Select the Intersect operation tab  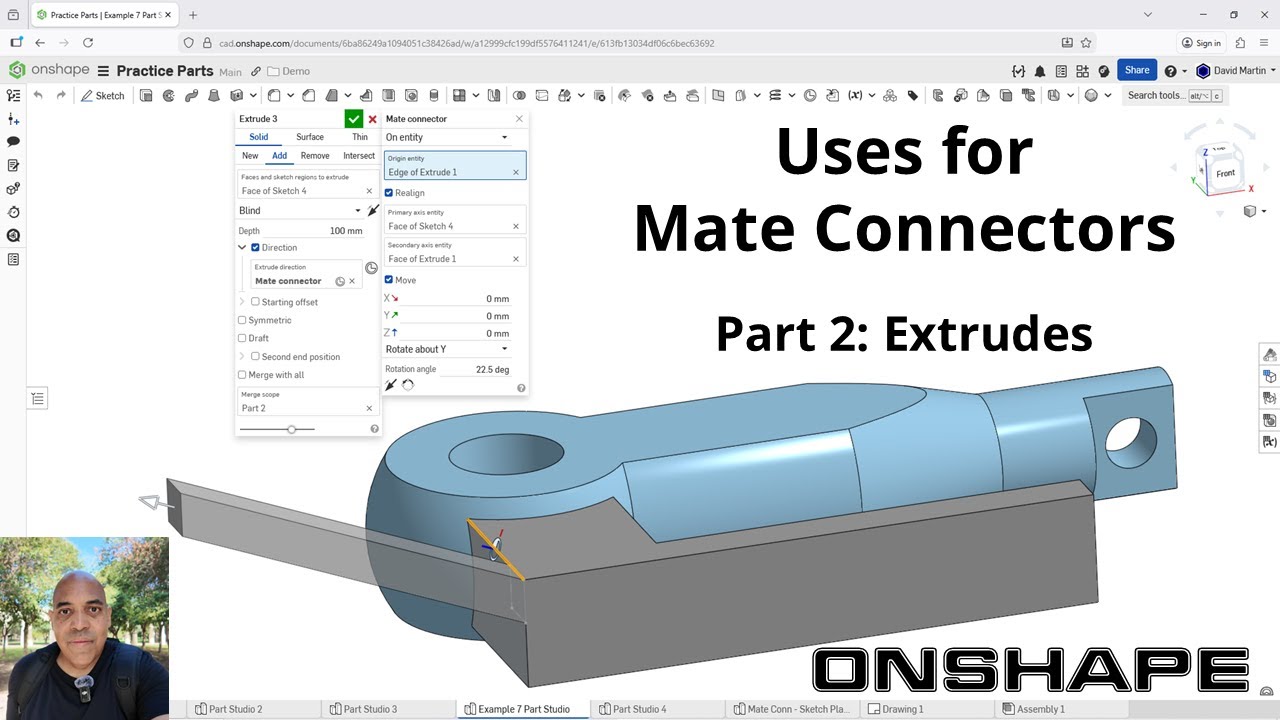tap(359, 156)
